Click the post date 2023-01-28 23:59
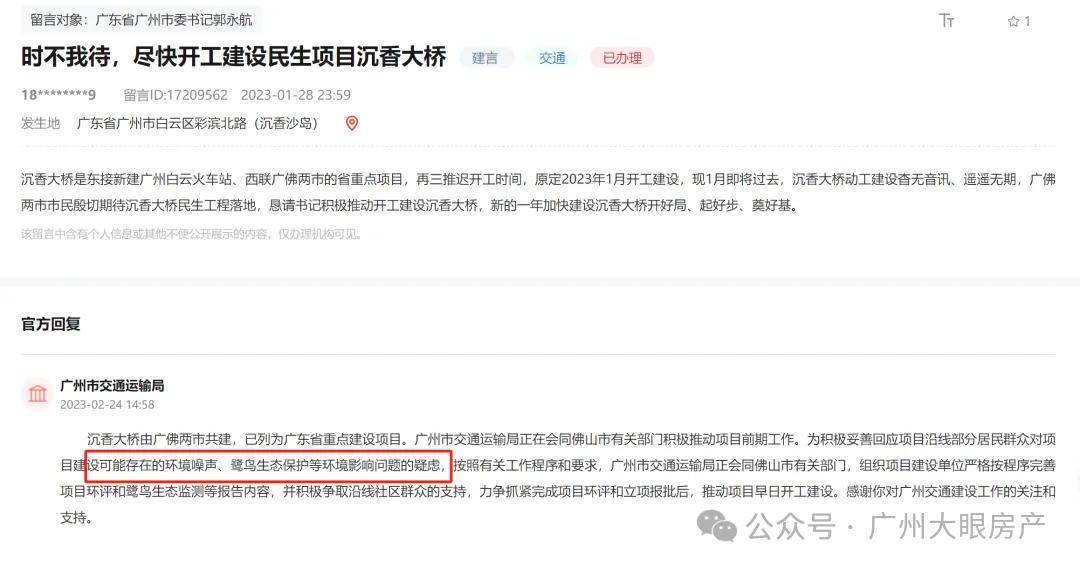The image size is (1080, 569). (295, 95)
